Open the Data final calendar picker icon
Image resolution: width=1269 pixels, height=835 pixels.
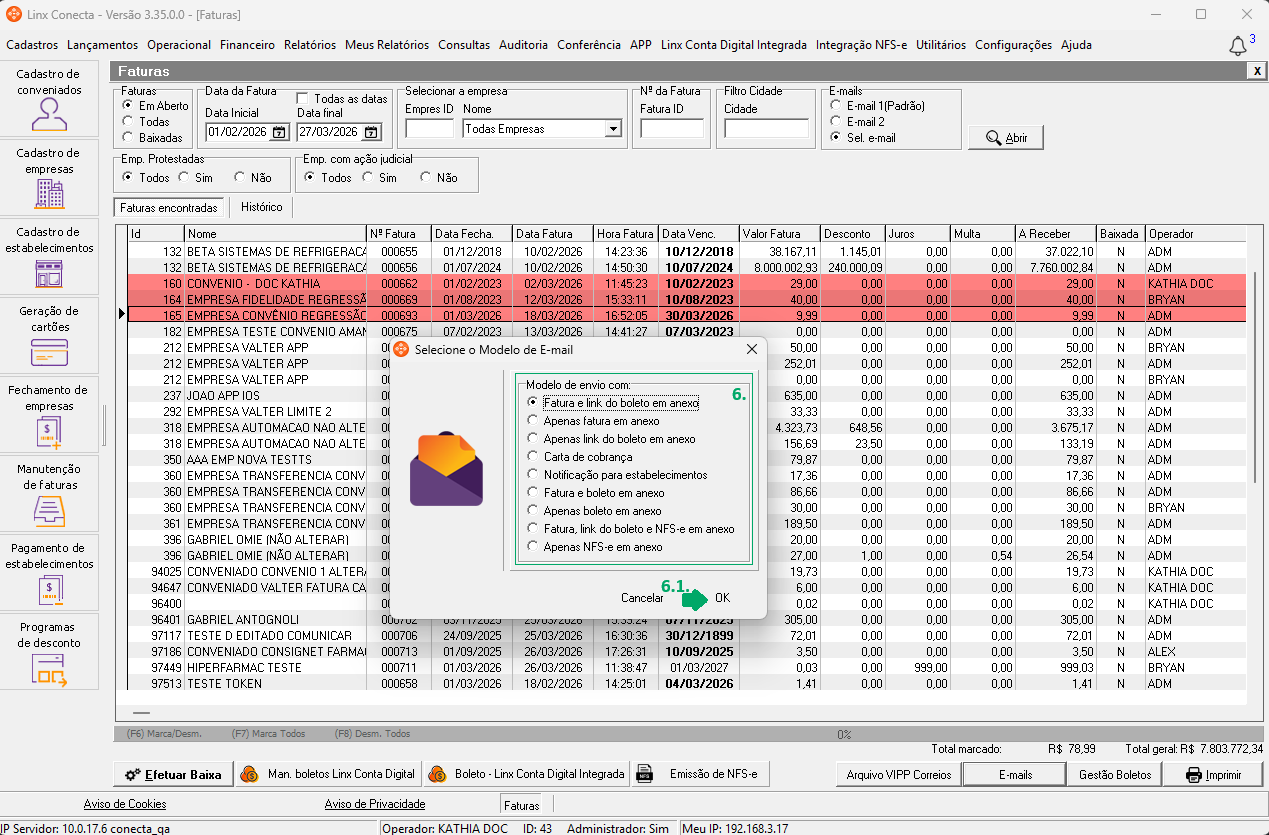coord(371,132)
